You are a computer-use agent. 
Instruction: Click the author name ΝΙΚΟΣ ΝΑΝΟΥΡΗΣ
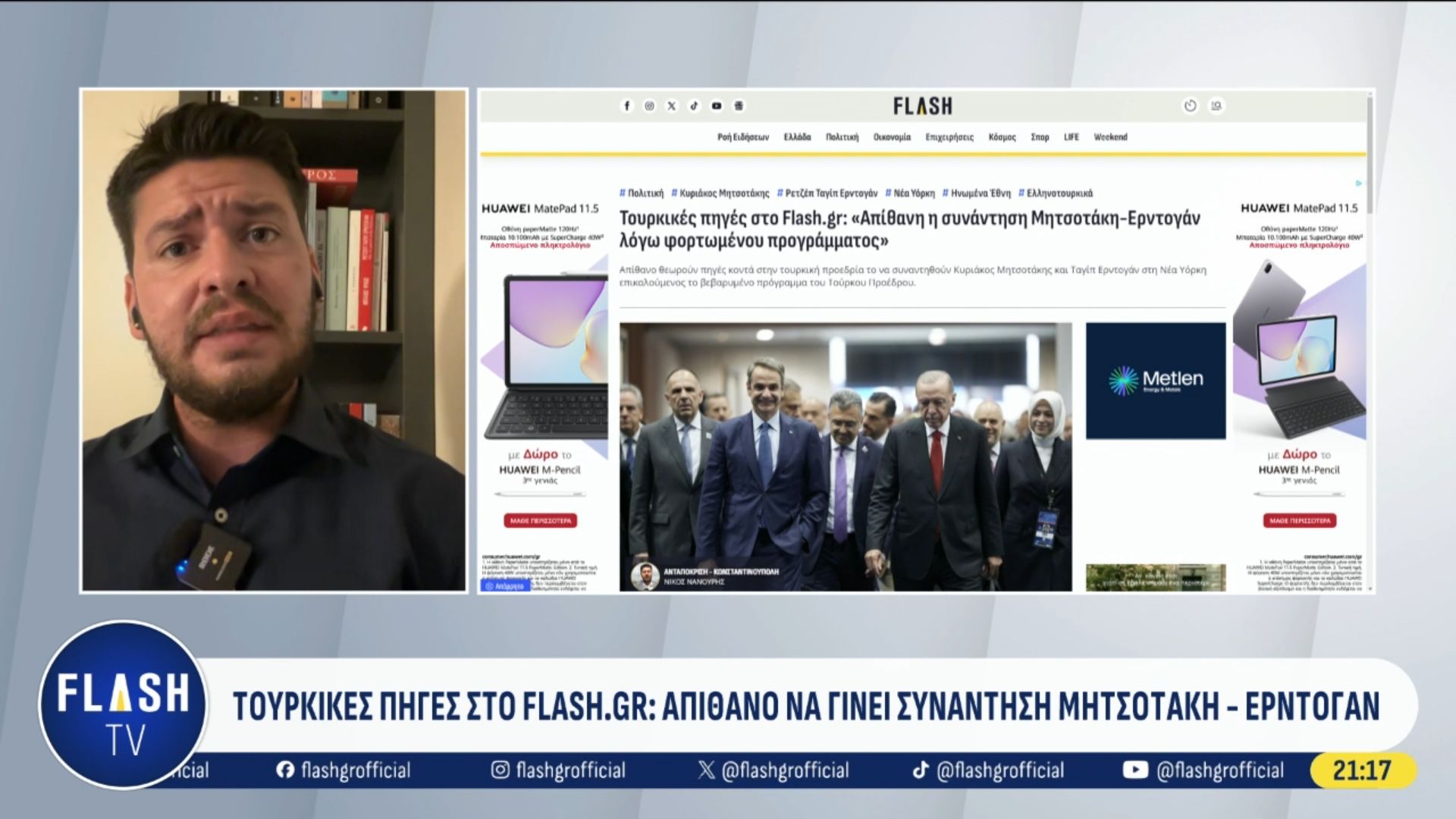click(x=694, y=582)
